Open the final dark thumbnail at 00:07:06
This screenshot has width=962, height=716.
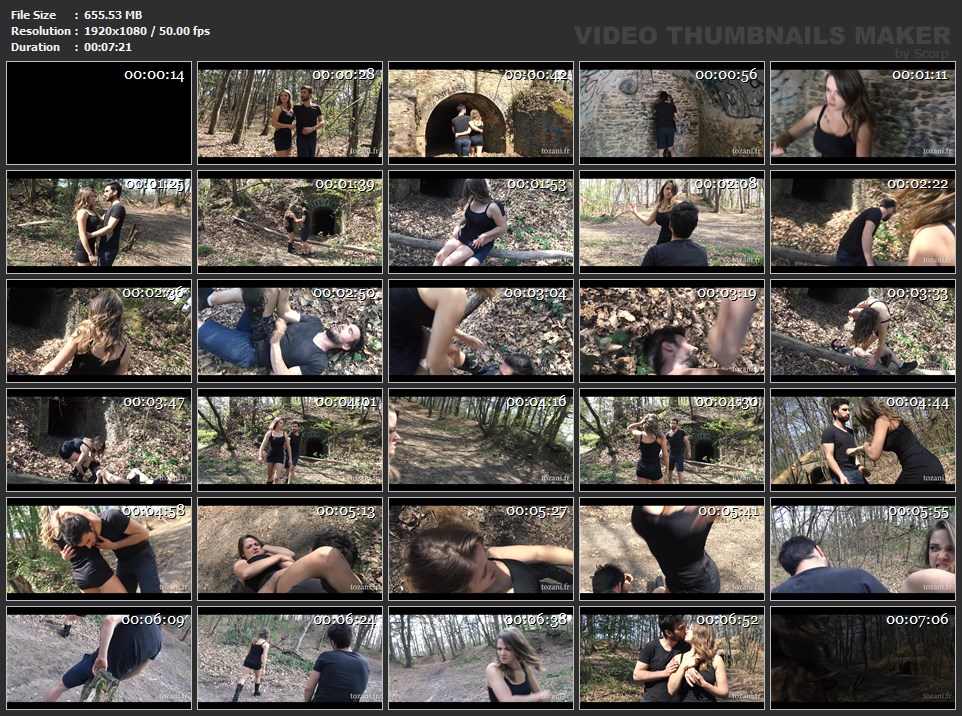[863, 658]
